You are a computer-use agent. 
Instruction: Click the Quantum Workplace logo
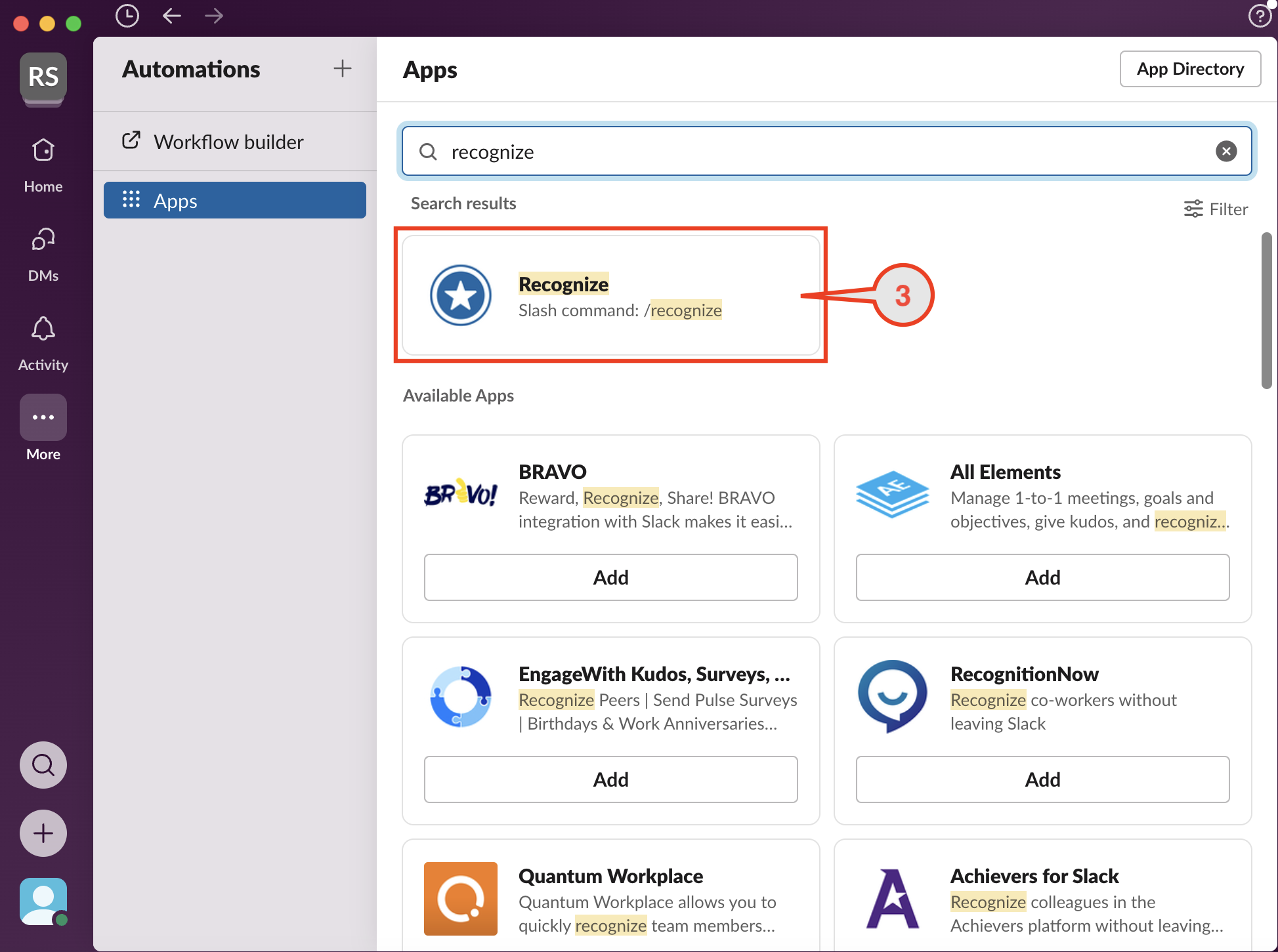point(461,898)
